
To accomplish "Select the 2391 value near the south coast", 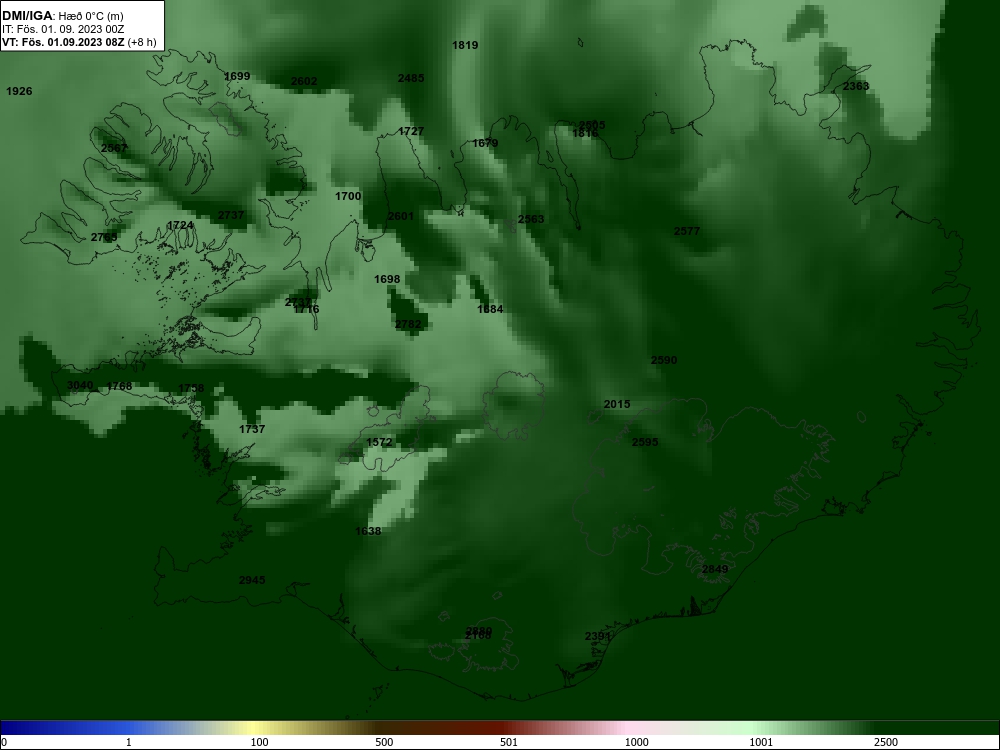I will pos(598,636).
